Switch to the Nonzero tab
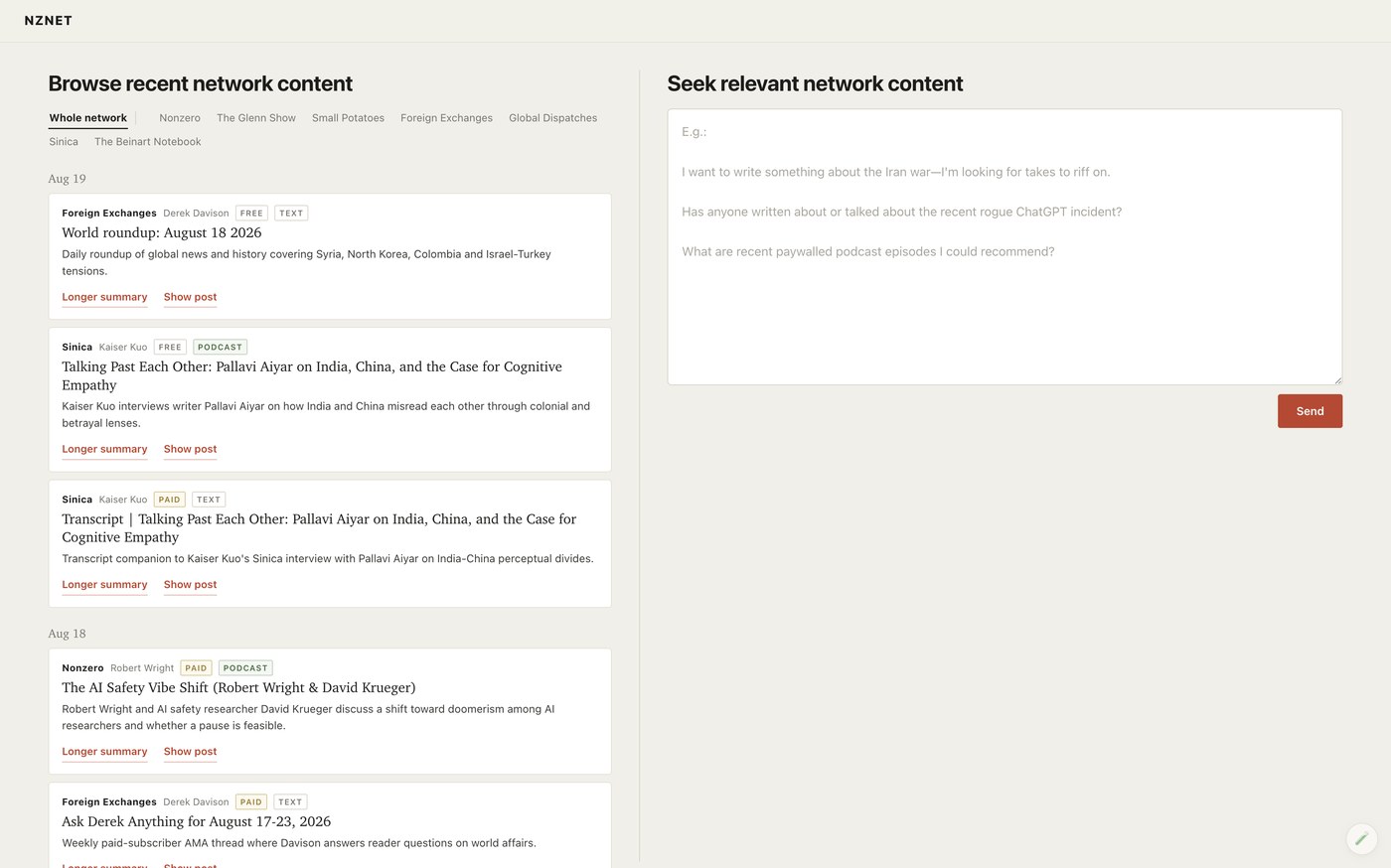The height and width of the screenshot is (868, 1391). click(180, 118)
